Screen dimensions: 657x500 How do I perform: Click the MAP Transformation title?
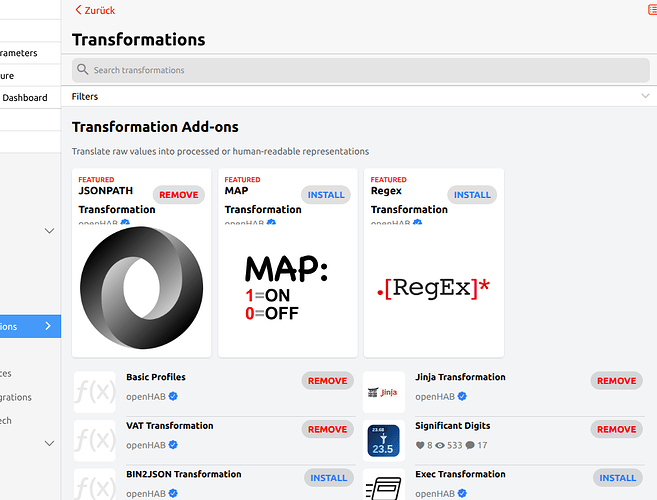click(x=263, y=200)
